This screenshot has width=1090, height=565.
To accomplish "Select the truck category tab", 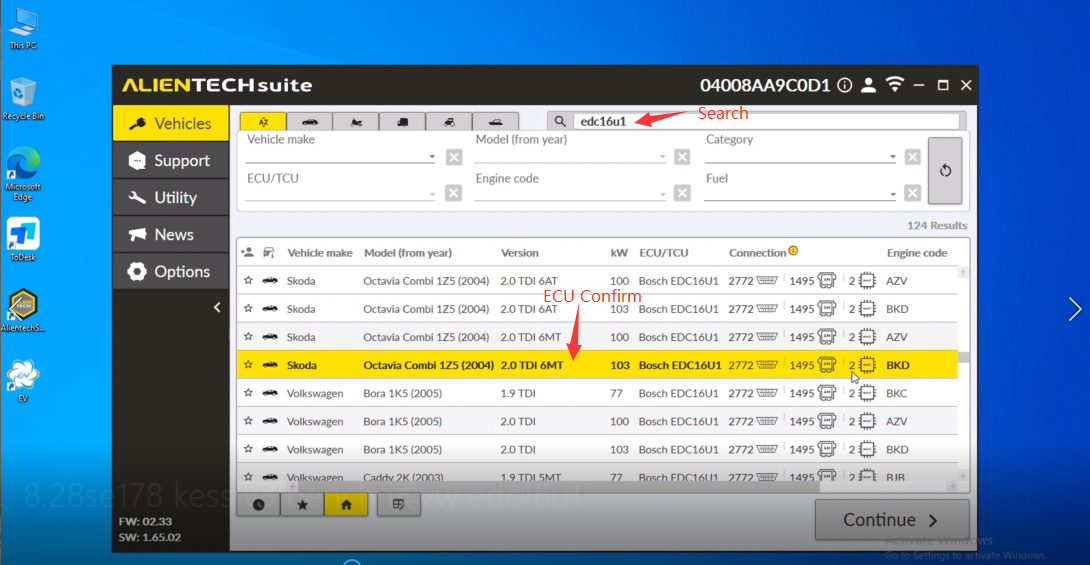I will [402, 122].
